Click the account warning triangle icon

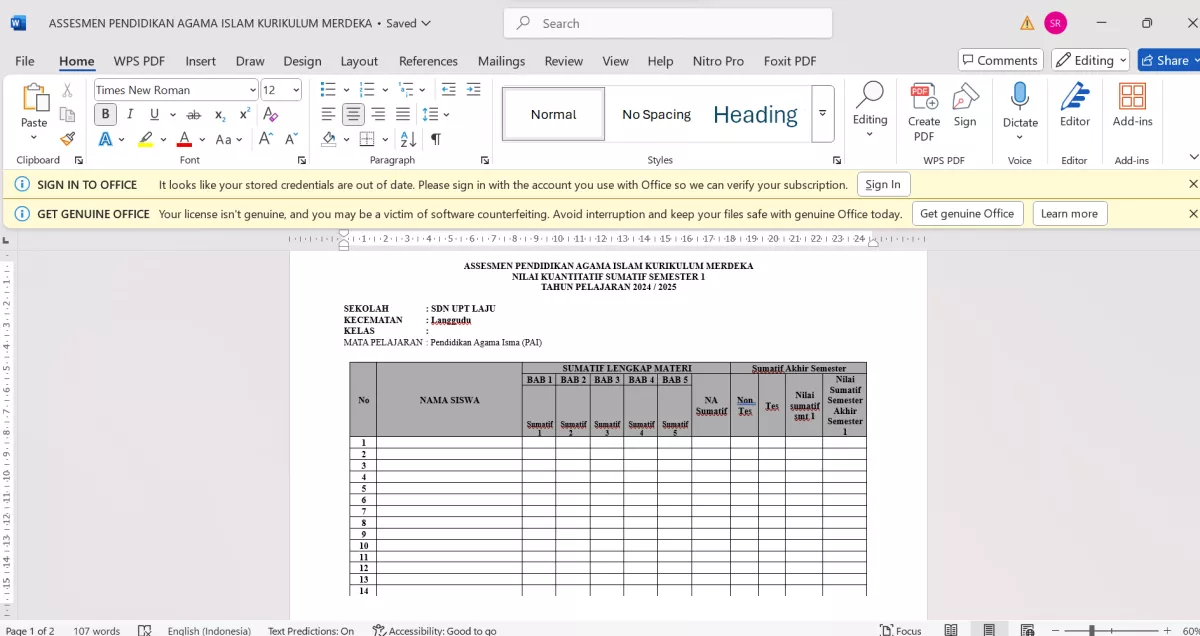[1027, 23]
